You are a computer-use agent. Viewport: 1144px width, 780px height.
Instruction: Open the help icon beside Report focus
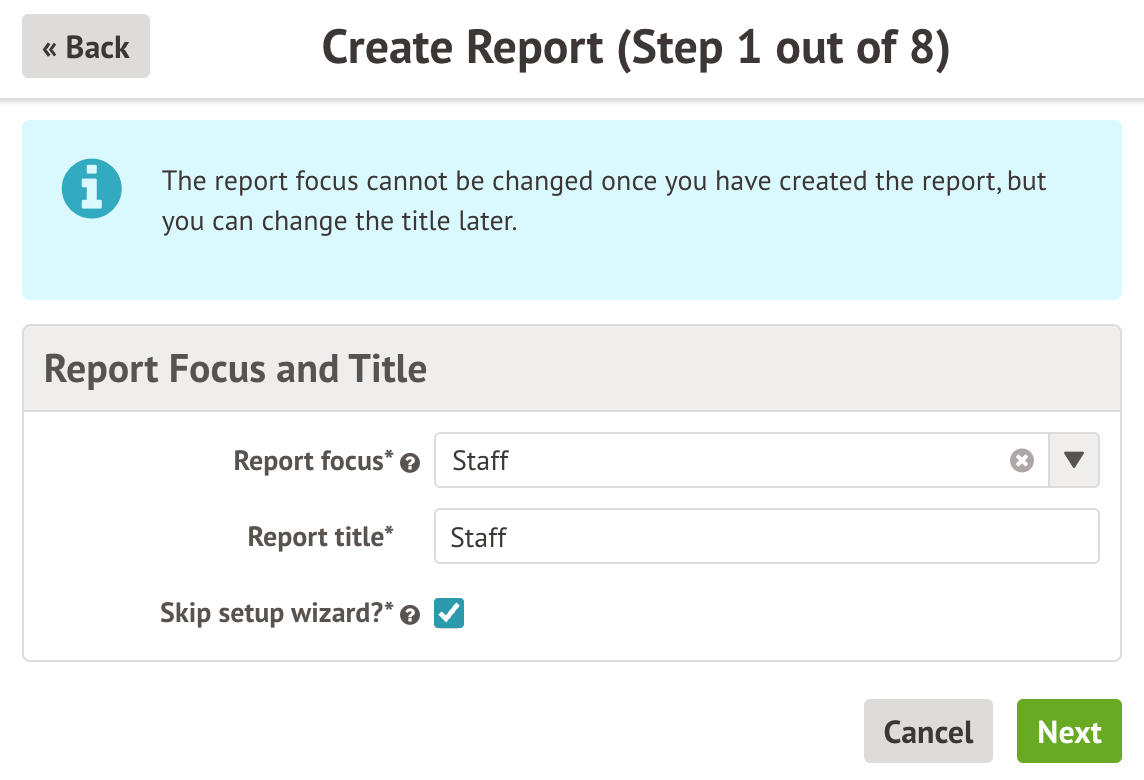coord(409,463)
